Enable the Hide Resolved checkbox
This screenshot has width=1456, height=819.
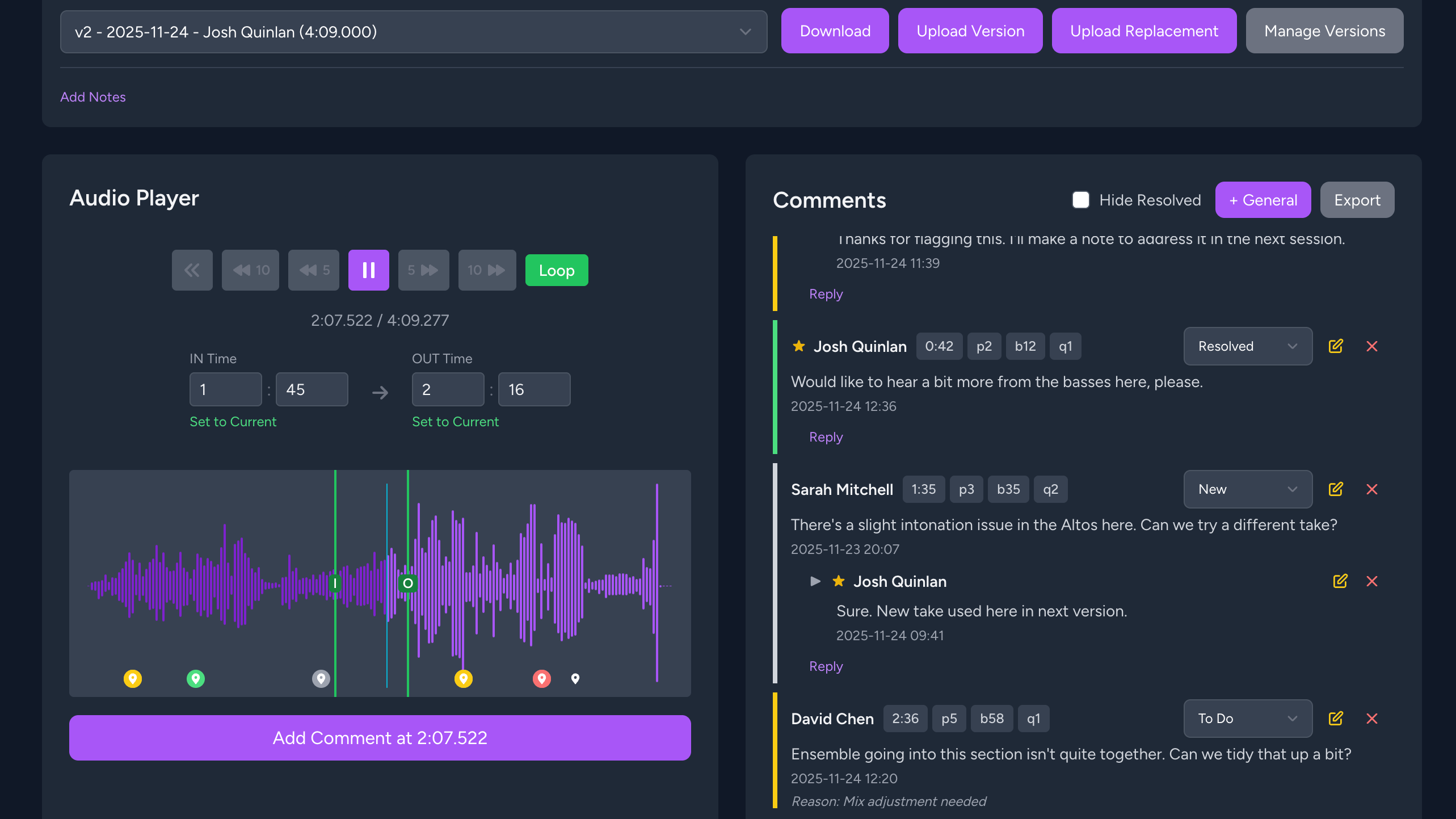point(1080,200)
